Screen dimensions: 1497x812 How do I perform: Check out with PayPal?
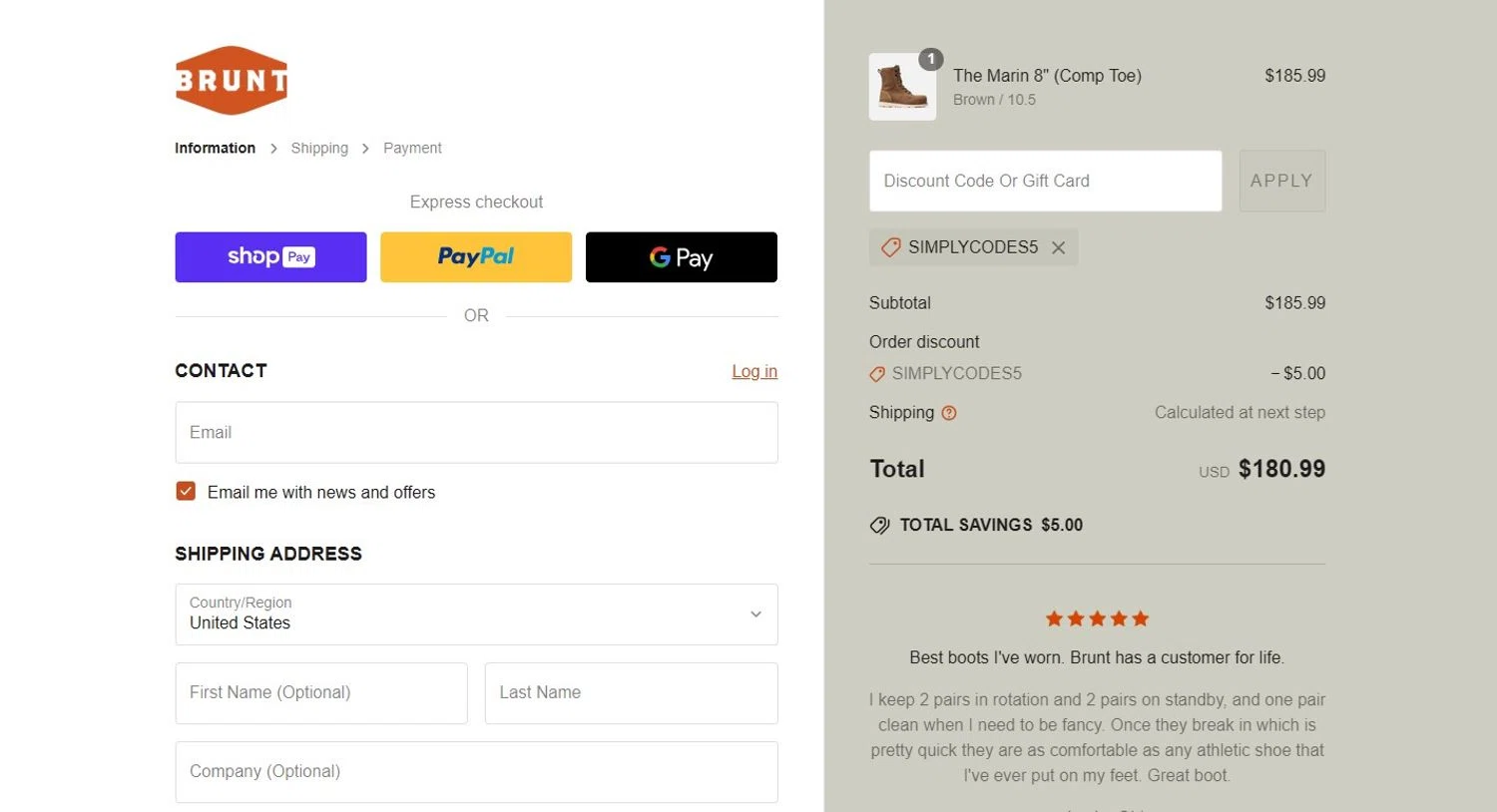point(476,257)
